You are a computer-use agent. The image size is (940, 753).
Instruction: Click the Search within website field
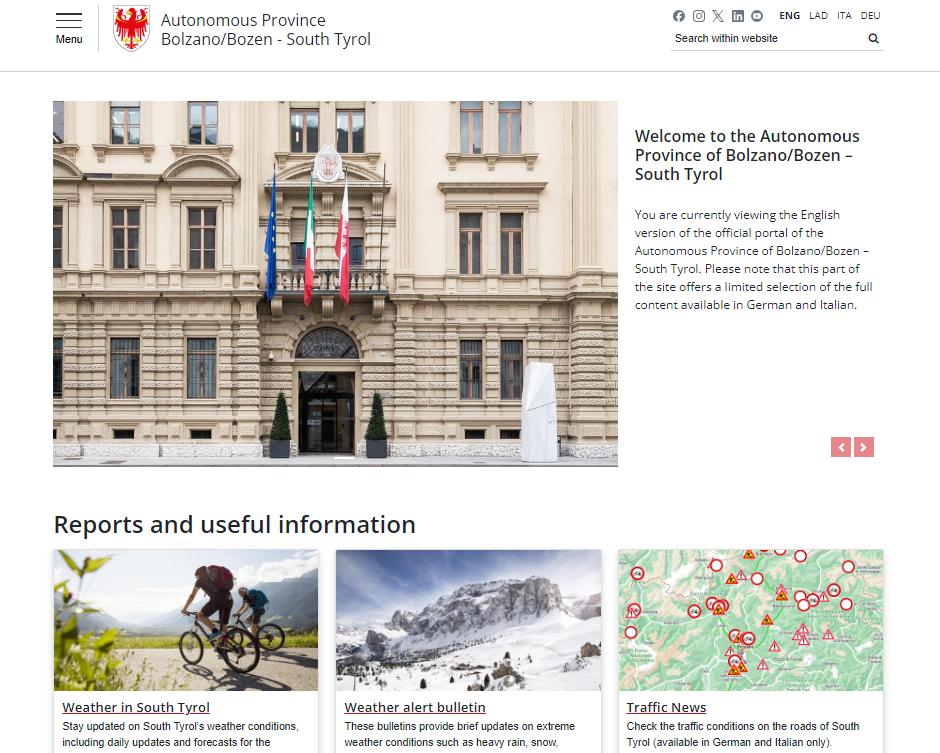pyautogui.click(x=765, y=39)
